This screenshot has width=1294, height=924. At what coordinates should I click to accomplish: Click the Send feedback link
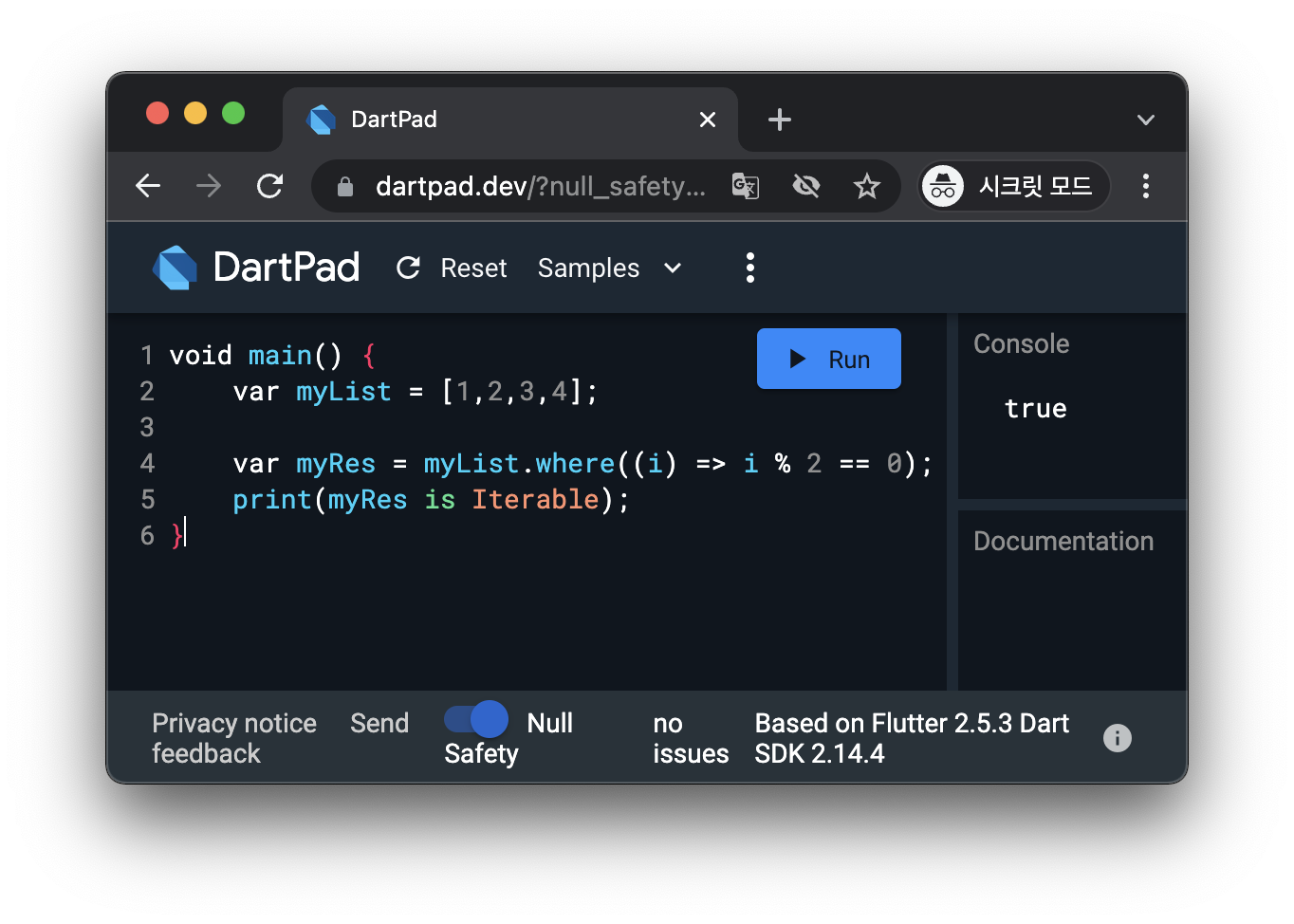pos(379,724)
